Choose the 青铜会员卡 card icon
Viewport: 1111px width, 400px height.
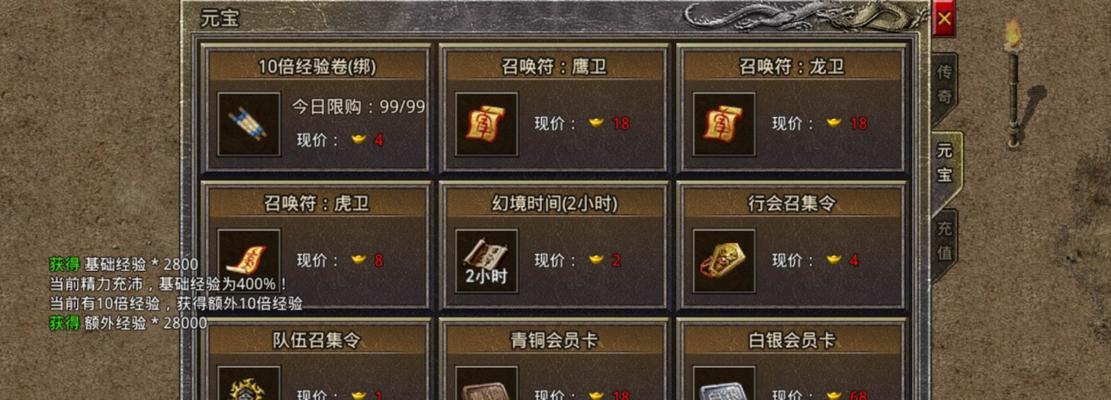486,384
